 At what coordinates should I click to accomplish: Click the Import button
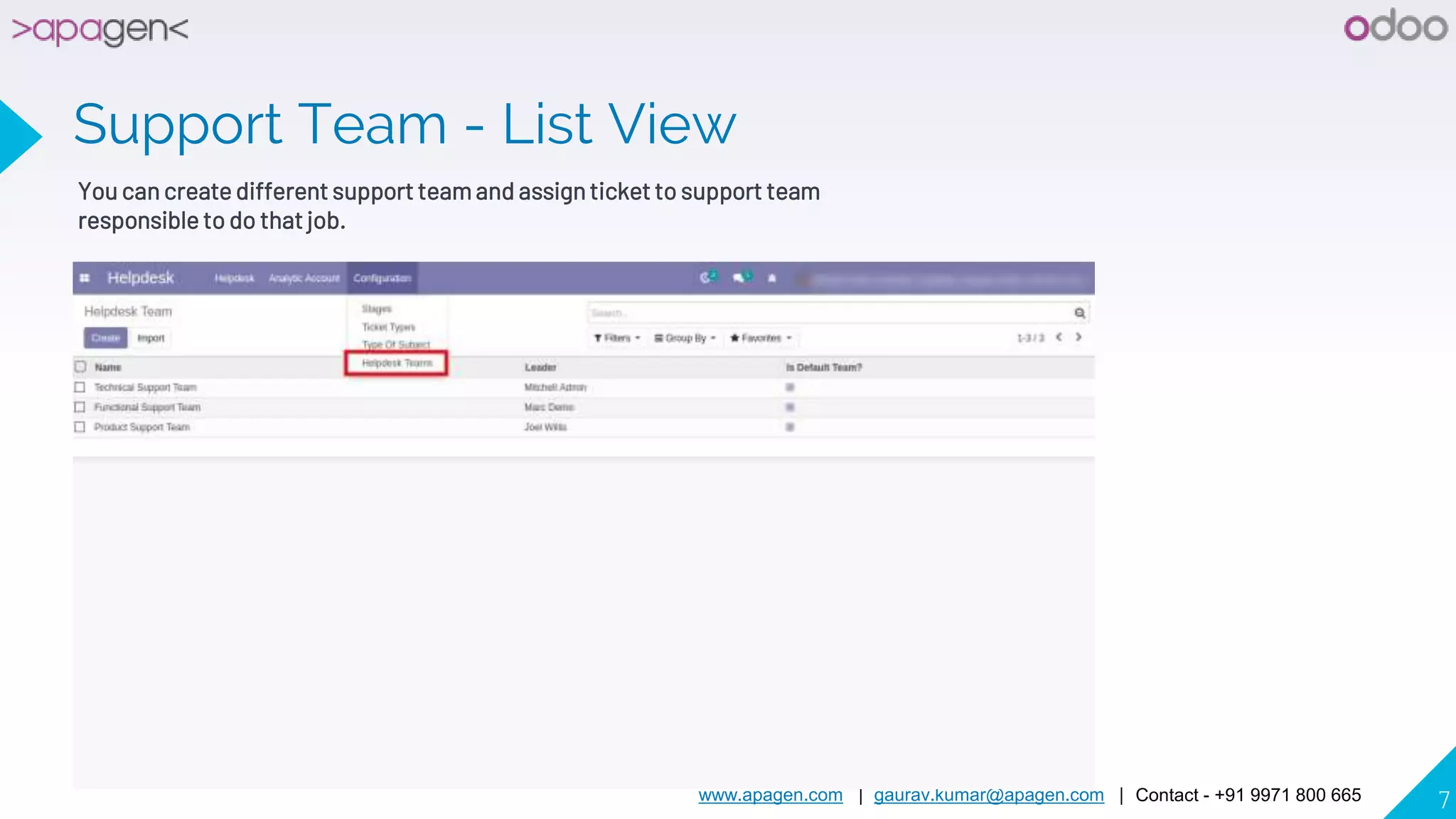point(151,338)
